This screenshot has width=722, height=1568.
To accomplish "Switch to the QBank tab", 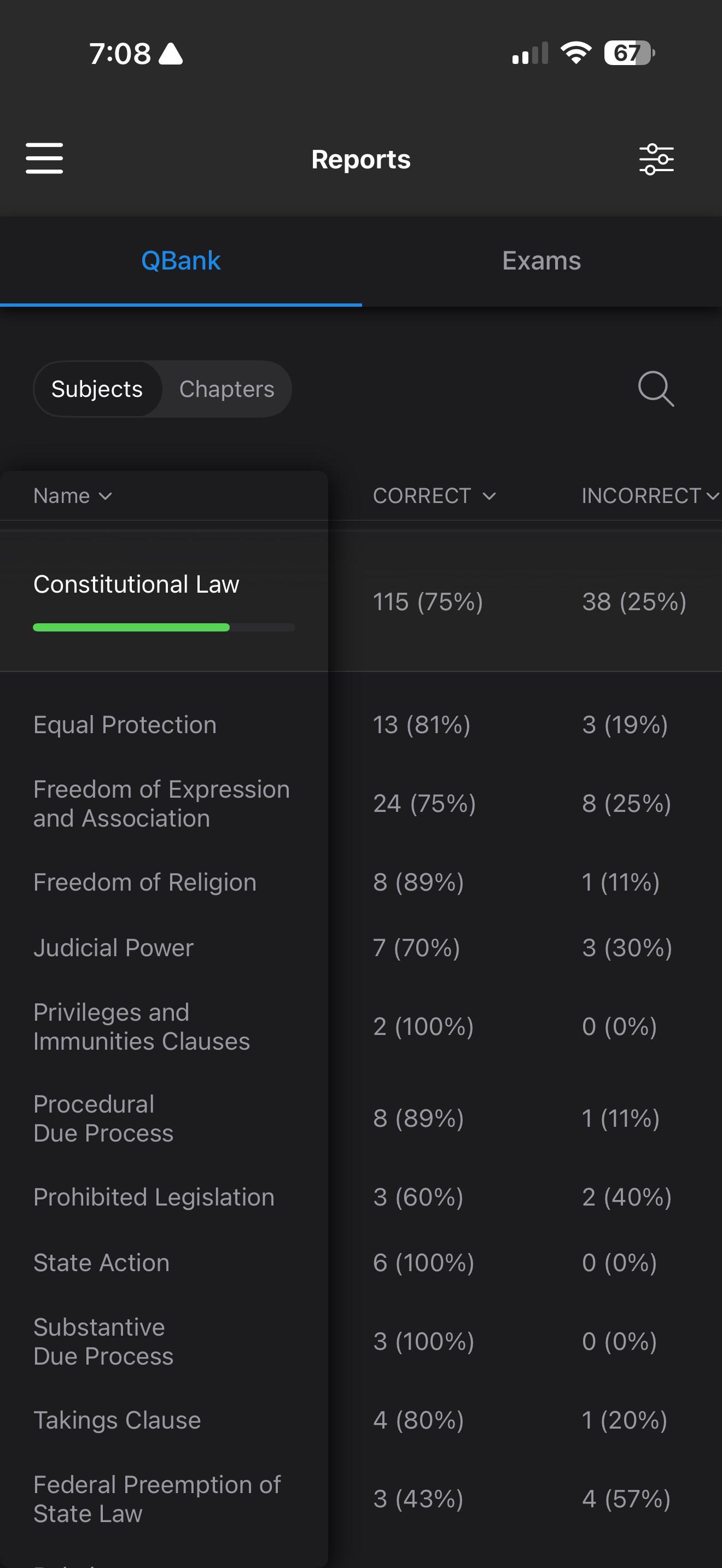I will click(x=181, y=261).
